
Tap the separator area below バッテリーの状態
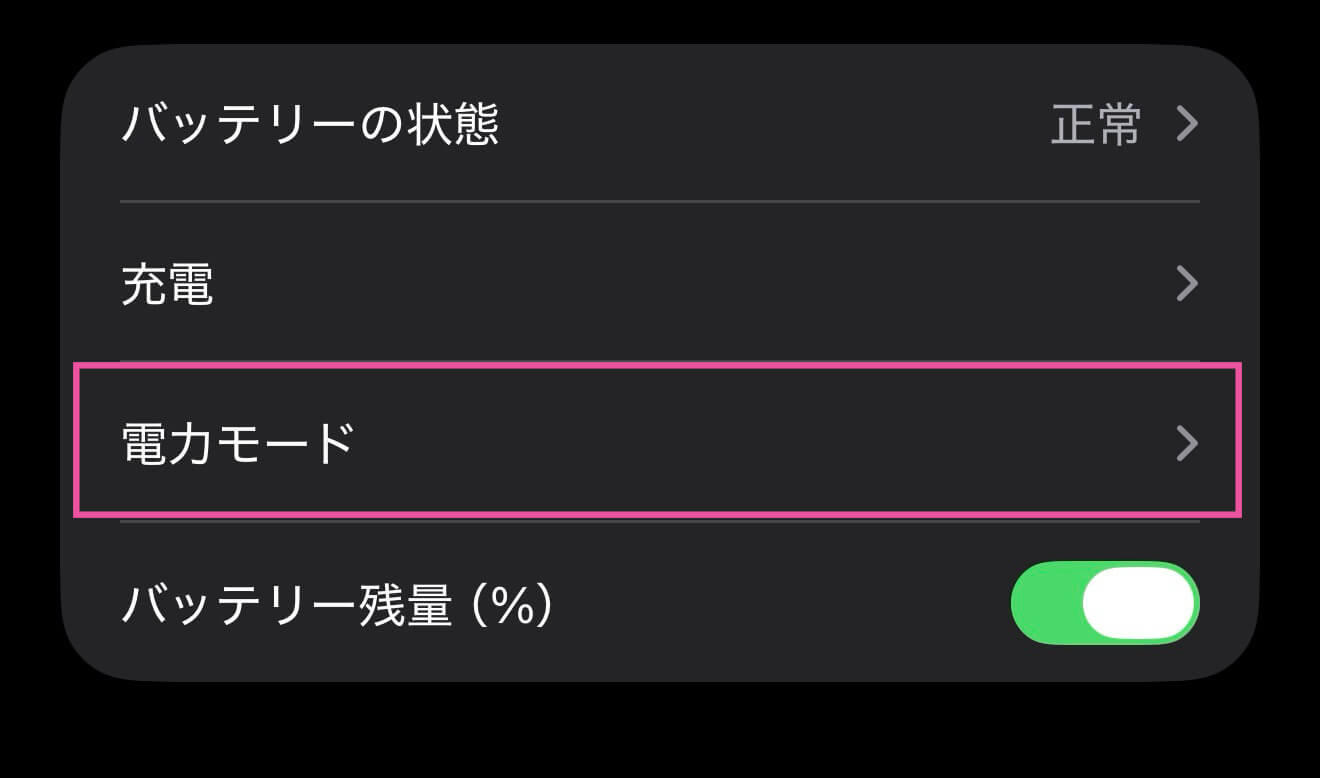(660, 203)
